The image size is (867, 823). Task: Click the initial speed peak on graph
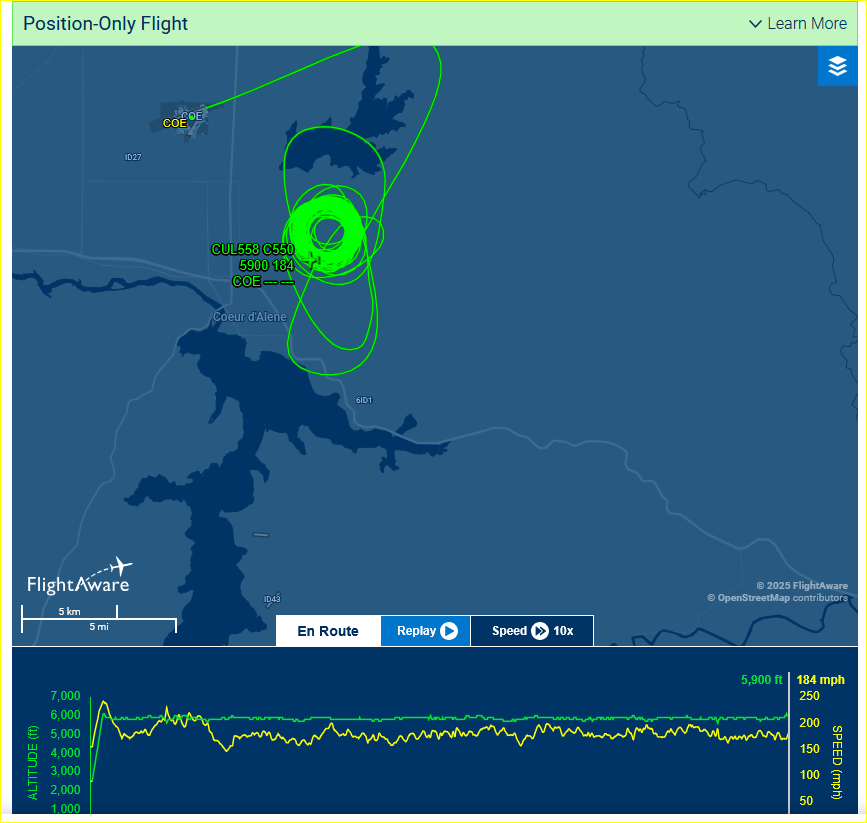click(104, 702)
